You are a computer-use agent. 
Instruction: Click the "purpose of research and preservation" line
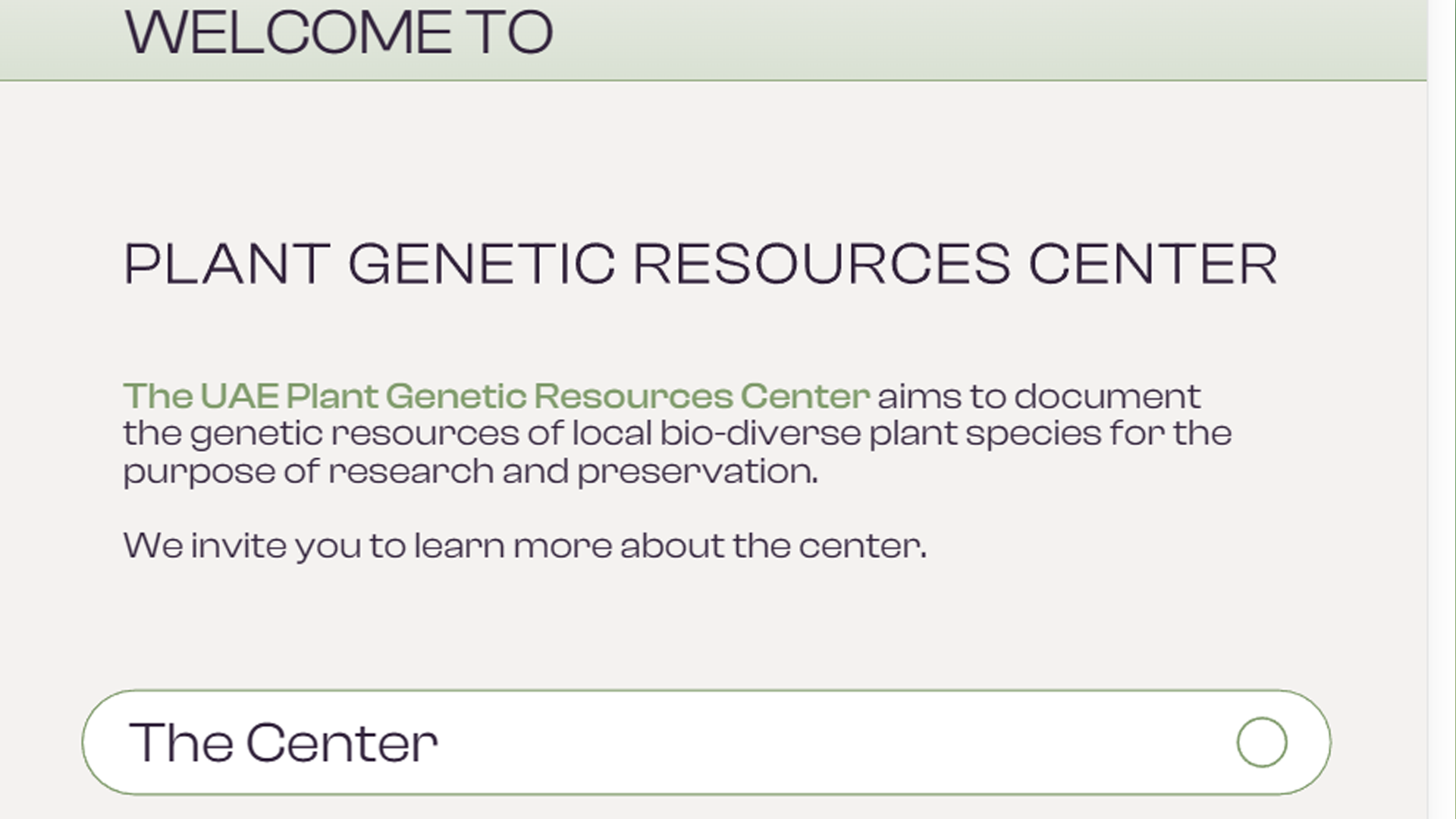click(470, 472)
